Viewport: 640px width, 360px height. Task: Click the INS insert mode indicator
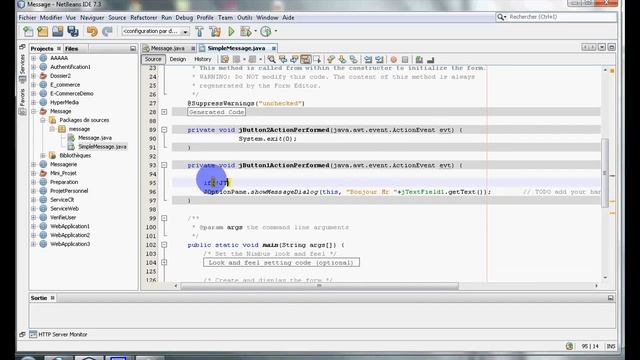pos(611,346)
